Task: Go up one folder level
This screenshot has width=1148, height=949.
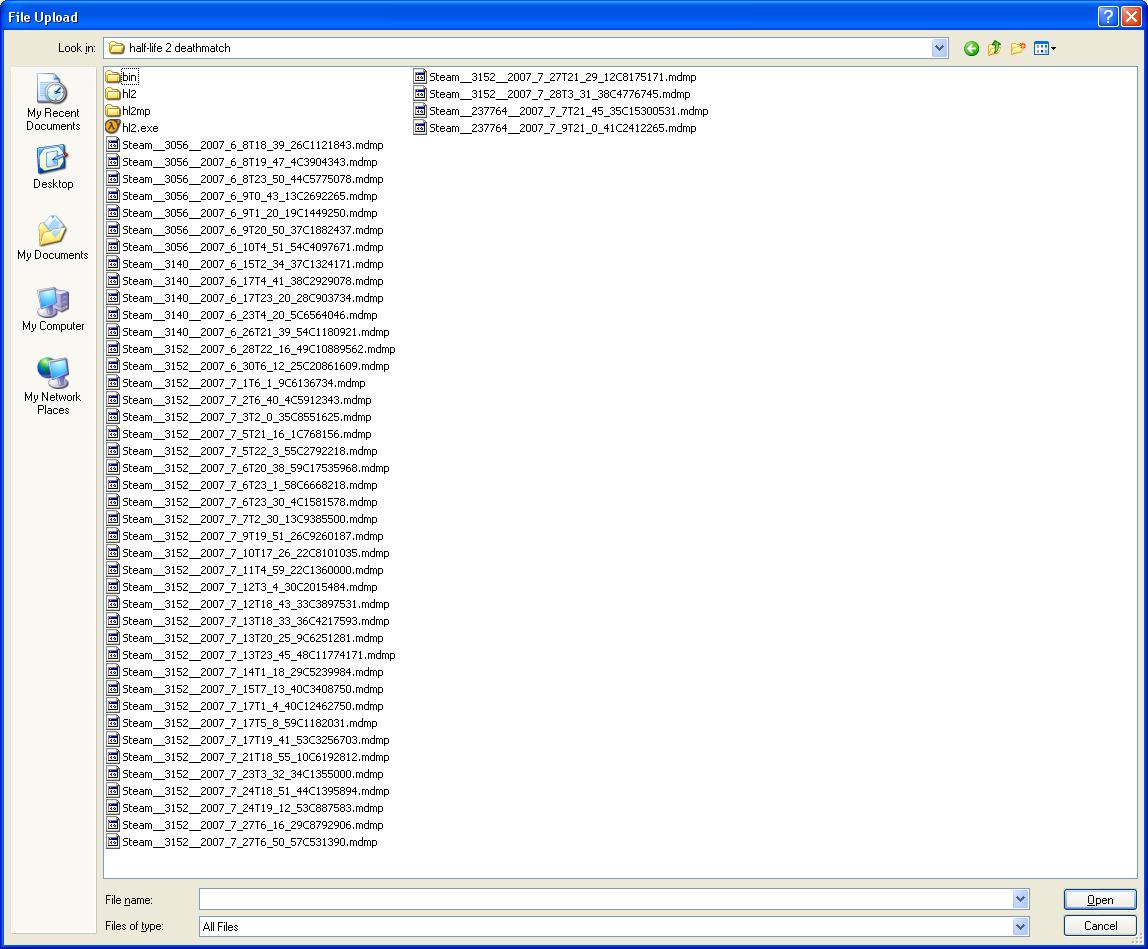Action: [x=994, y=48]
